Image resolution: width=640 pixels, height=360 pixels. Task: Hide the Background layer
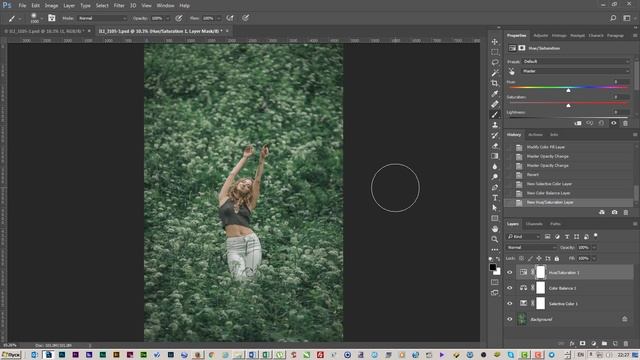point(509,319)
